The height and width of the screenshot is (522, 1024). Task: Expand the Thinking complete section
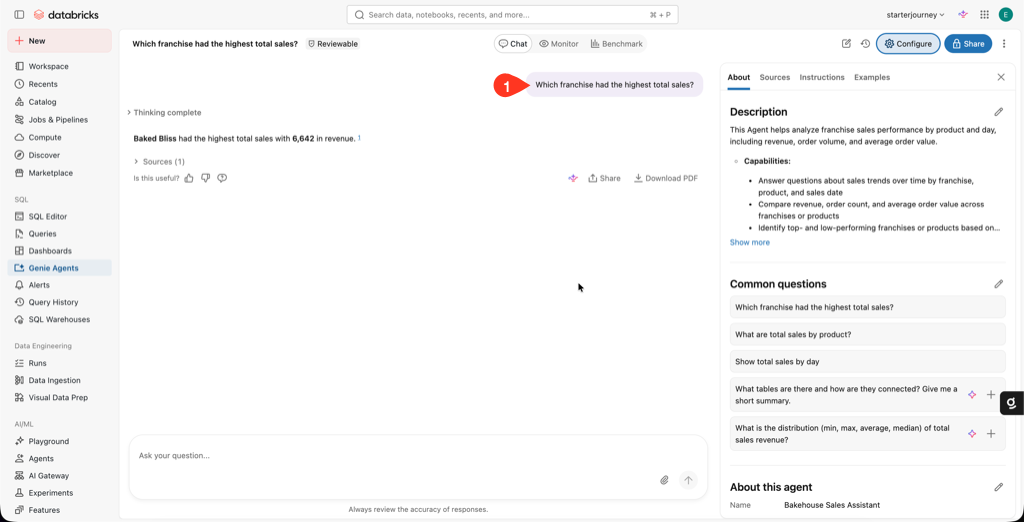(x=165, y=112)
